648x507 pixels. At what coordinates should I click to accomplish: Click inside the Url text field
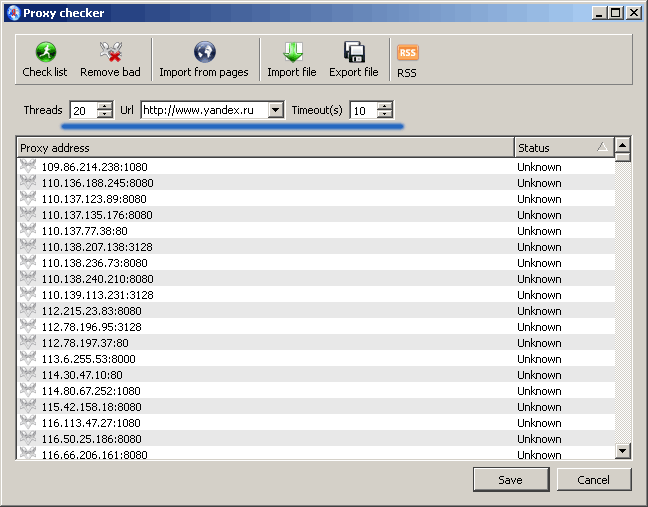pos(205,110)
